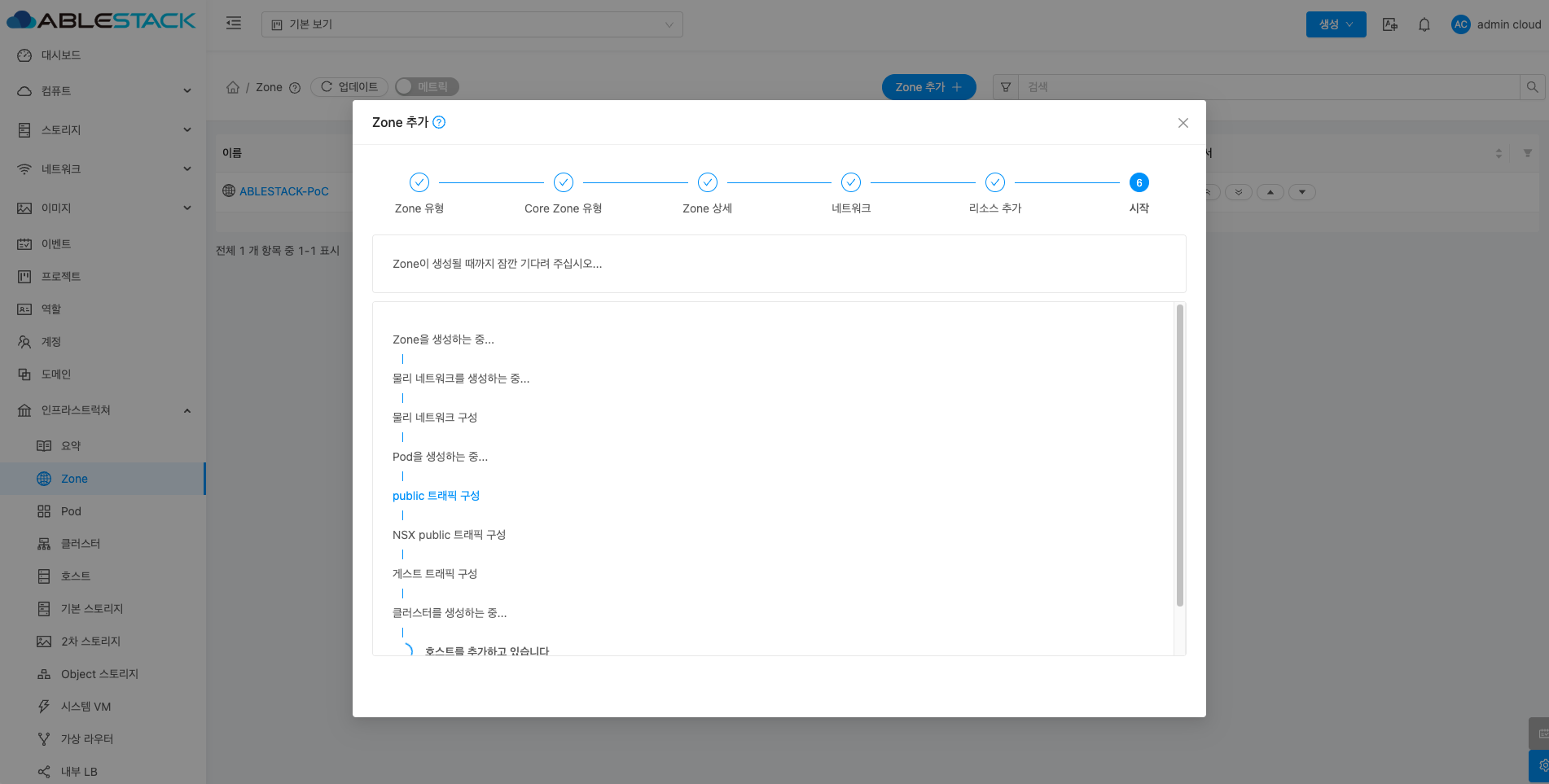Image resolution: width=1549 pixels, height=784 pixels.
Task: Click the Core Zone 유형 step checkmark
Action: pos(564,182)
